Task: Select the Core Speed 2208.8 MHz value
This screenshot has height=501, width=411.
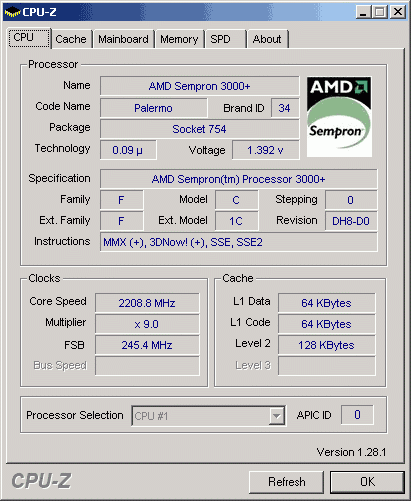Action: (x=147, y=303)
